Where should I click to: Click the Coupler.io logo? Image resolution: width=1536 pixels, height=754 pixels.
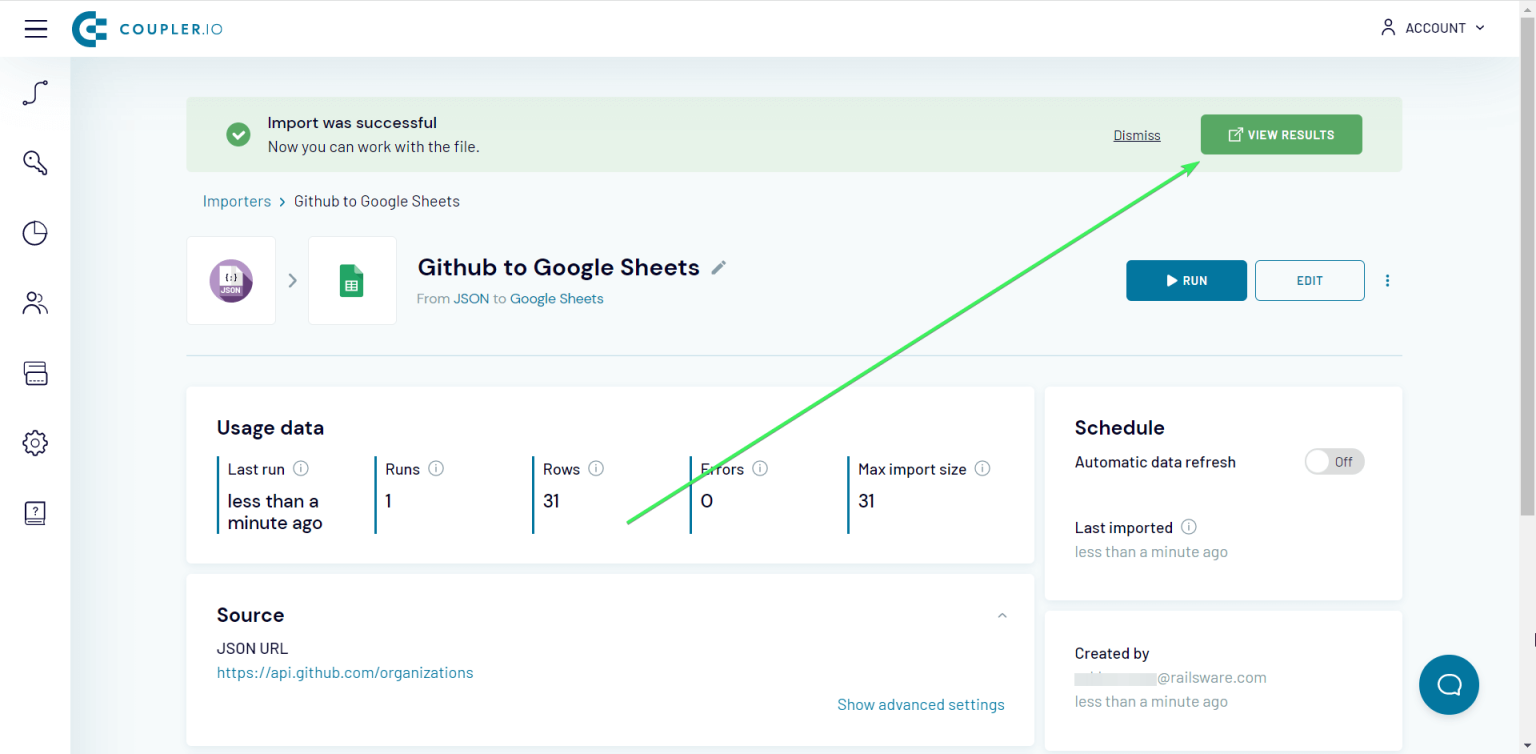pyautogui.click(x=146, y=28)
